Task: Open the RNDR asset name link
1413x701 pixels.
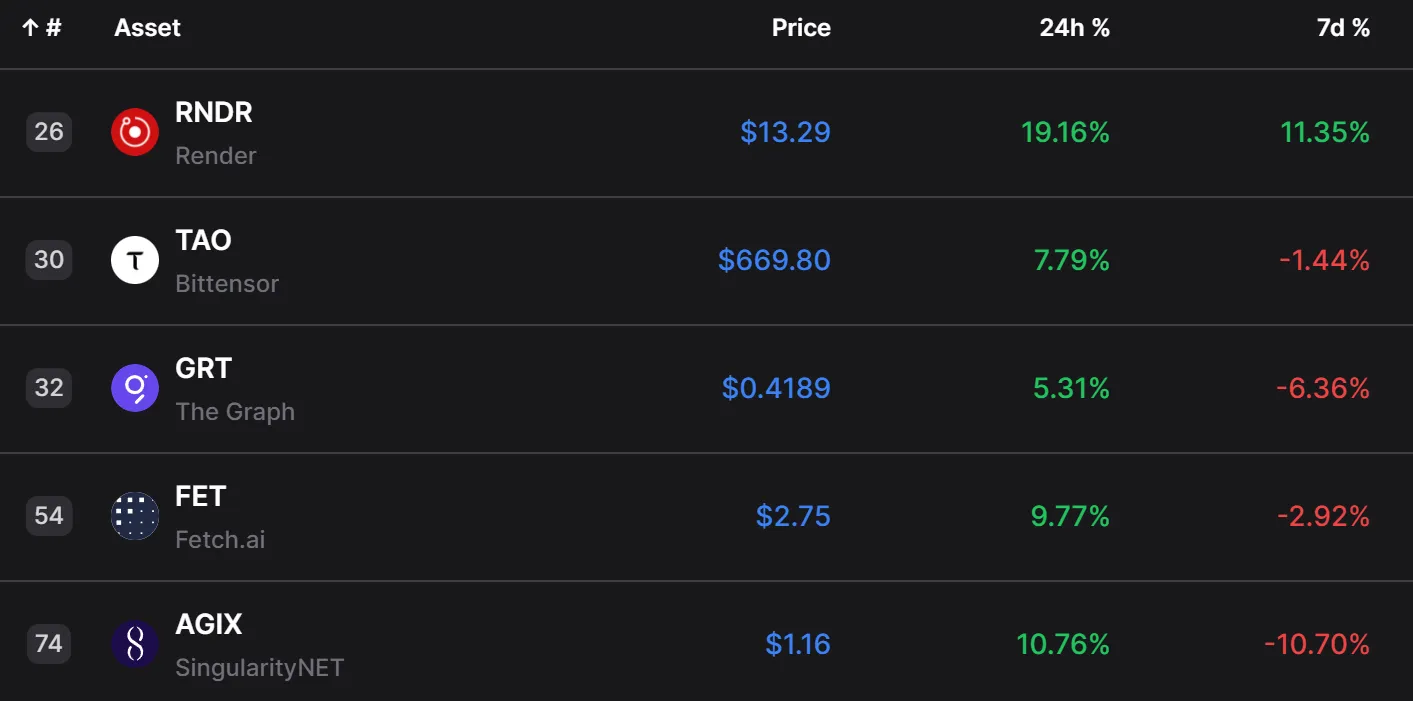Action: point(214,113)
